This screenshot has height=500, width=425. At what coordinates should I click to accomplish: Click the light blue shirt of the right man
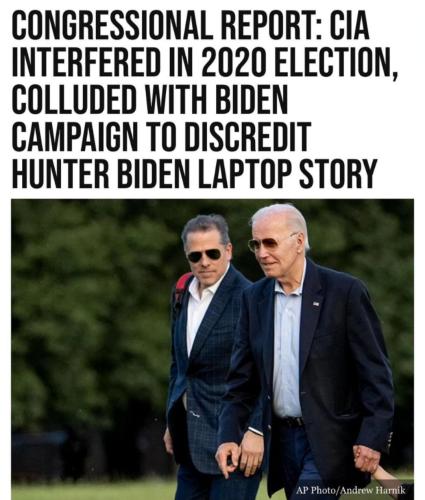click(287, 347)
